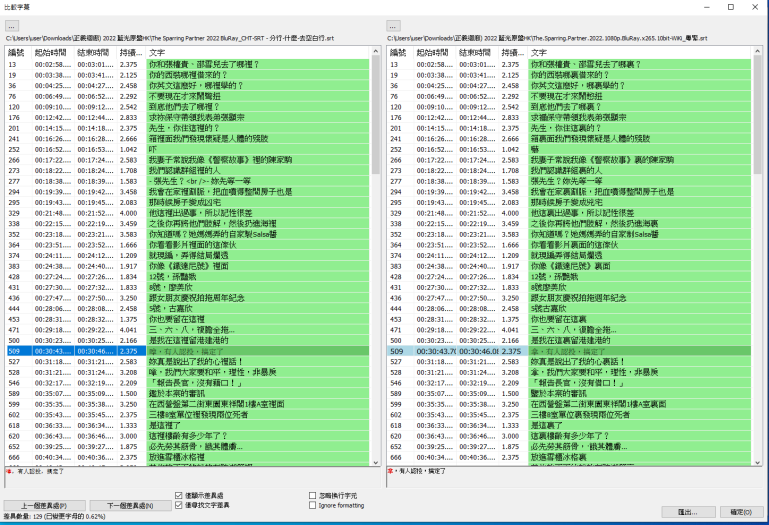This screenshot has height=525, width=769.
Task: Select row 428 in left list
Action: click(x=188, y=277)
